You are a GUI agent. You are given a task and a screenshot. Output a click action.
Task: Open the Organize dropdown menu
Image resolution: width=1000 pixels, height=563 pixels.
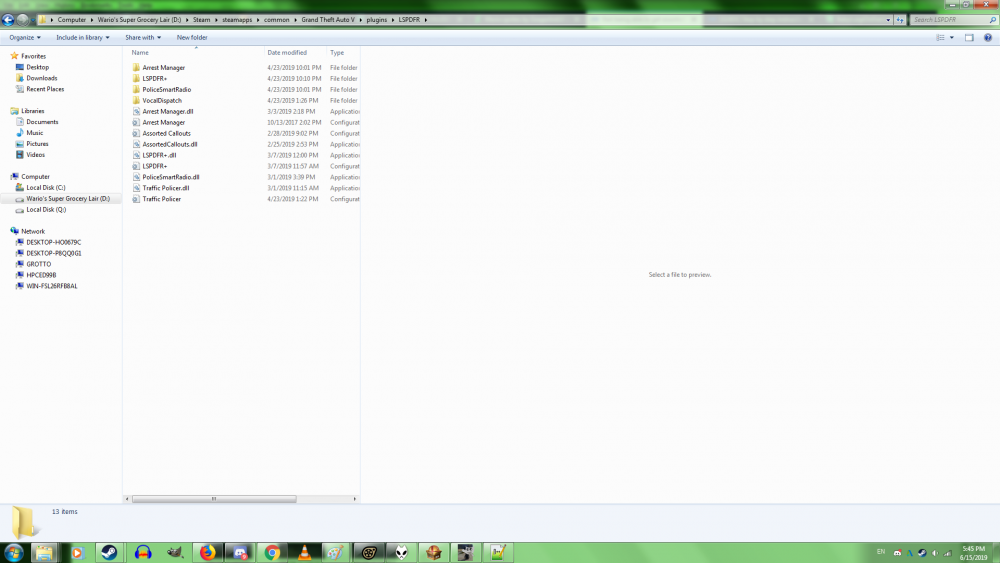(x=25, y=38)
